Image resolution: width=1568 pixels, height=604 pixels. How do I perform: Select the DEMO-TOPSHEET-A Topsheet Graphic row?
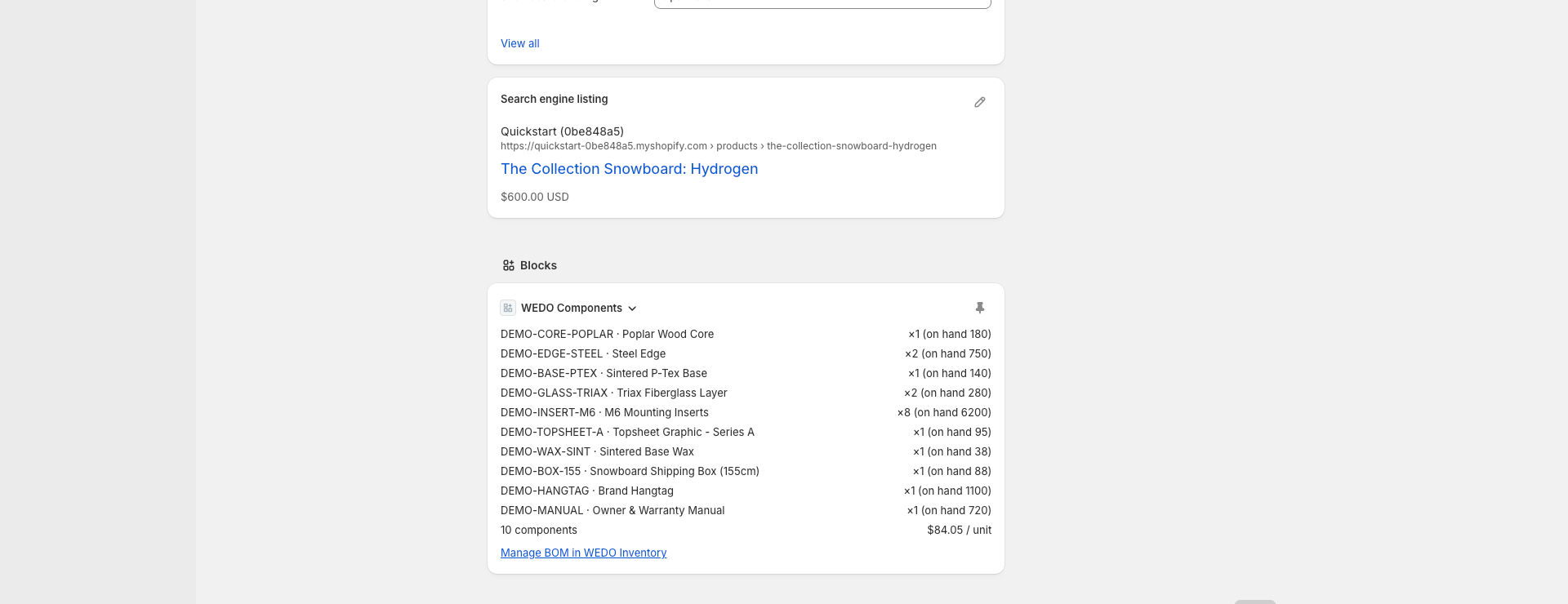tap(746, 432)
